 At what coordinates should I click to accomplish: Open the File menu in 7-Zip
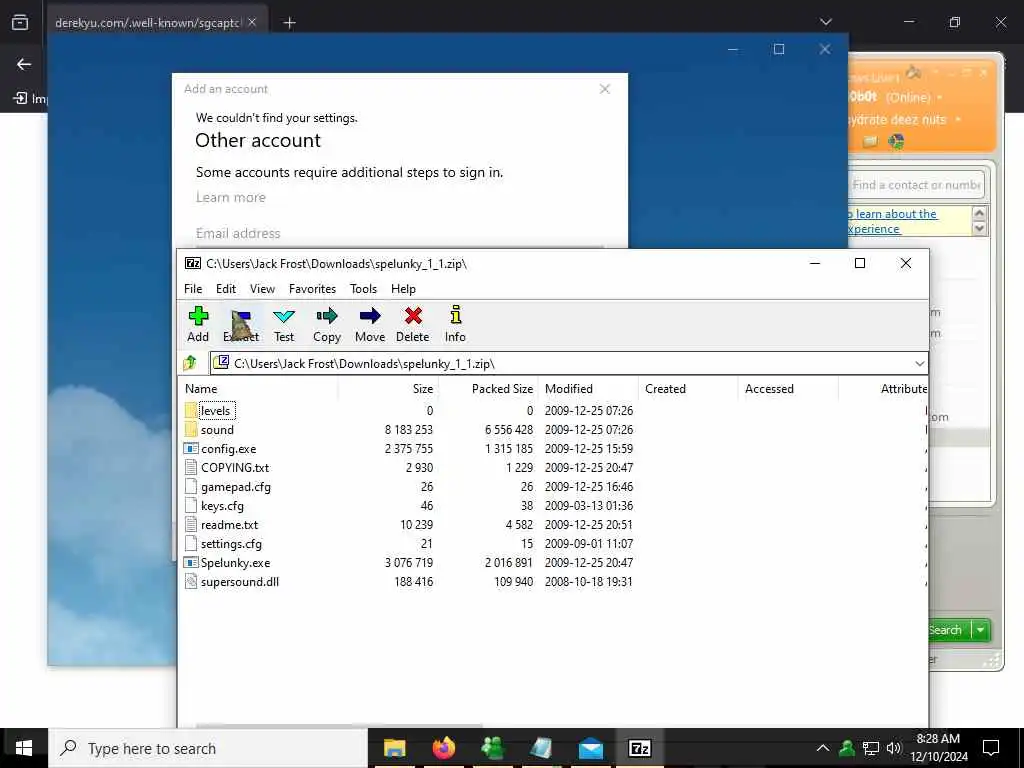pyautogui.click(x=193, y=289)
